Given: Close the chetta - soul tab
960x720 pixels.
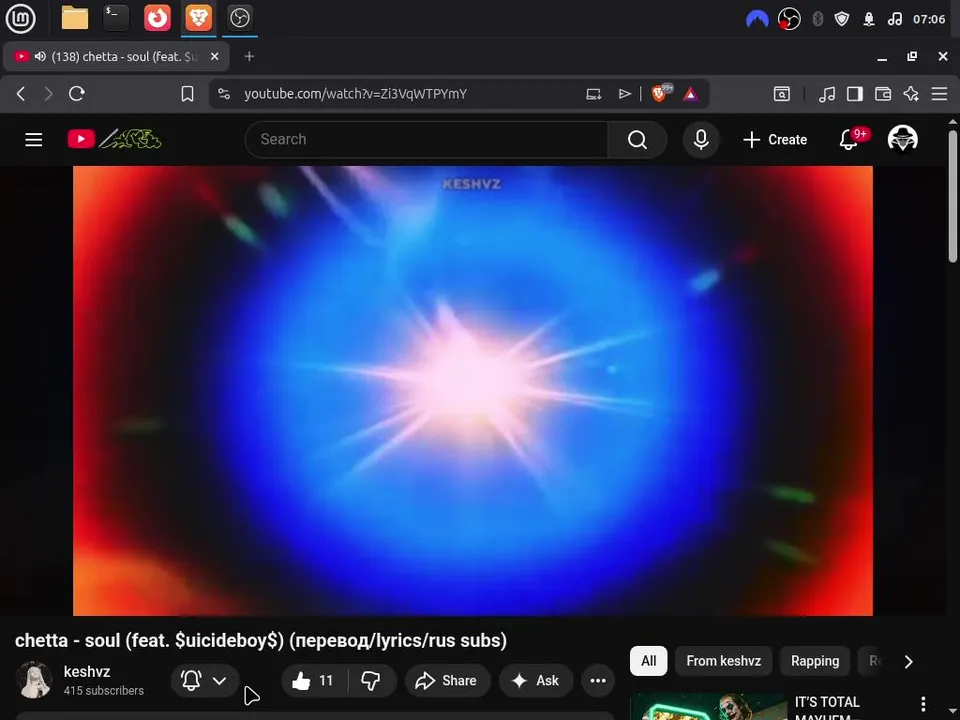Looking at the screenshot, I should click(x=214, y=56).
